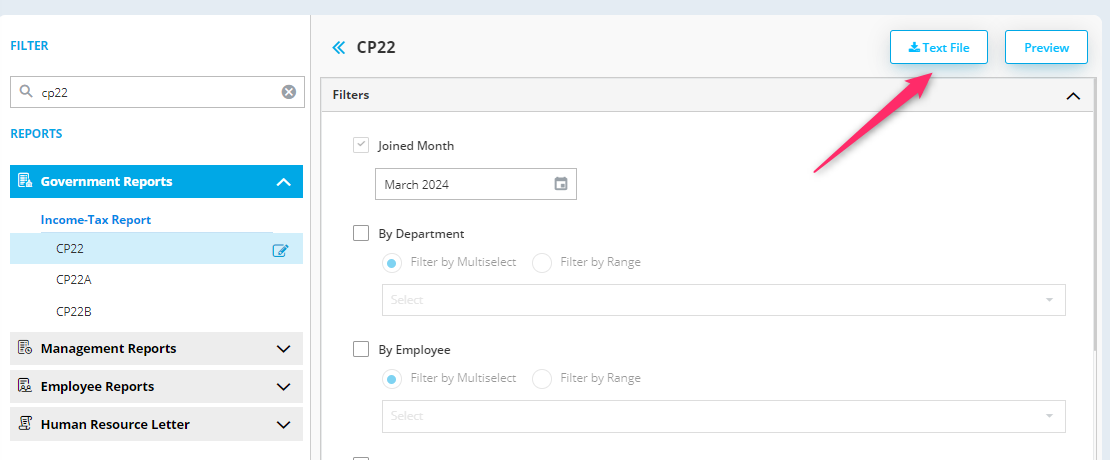The height and width of the screenshot is (460, 1110).
Task: Click the Management Reports section icon
Action: click(x=25, y=348)
